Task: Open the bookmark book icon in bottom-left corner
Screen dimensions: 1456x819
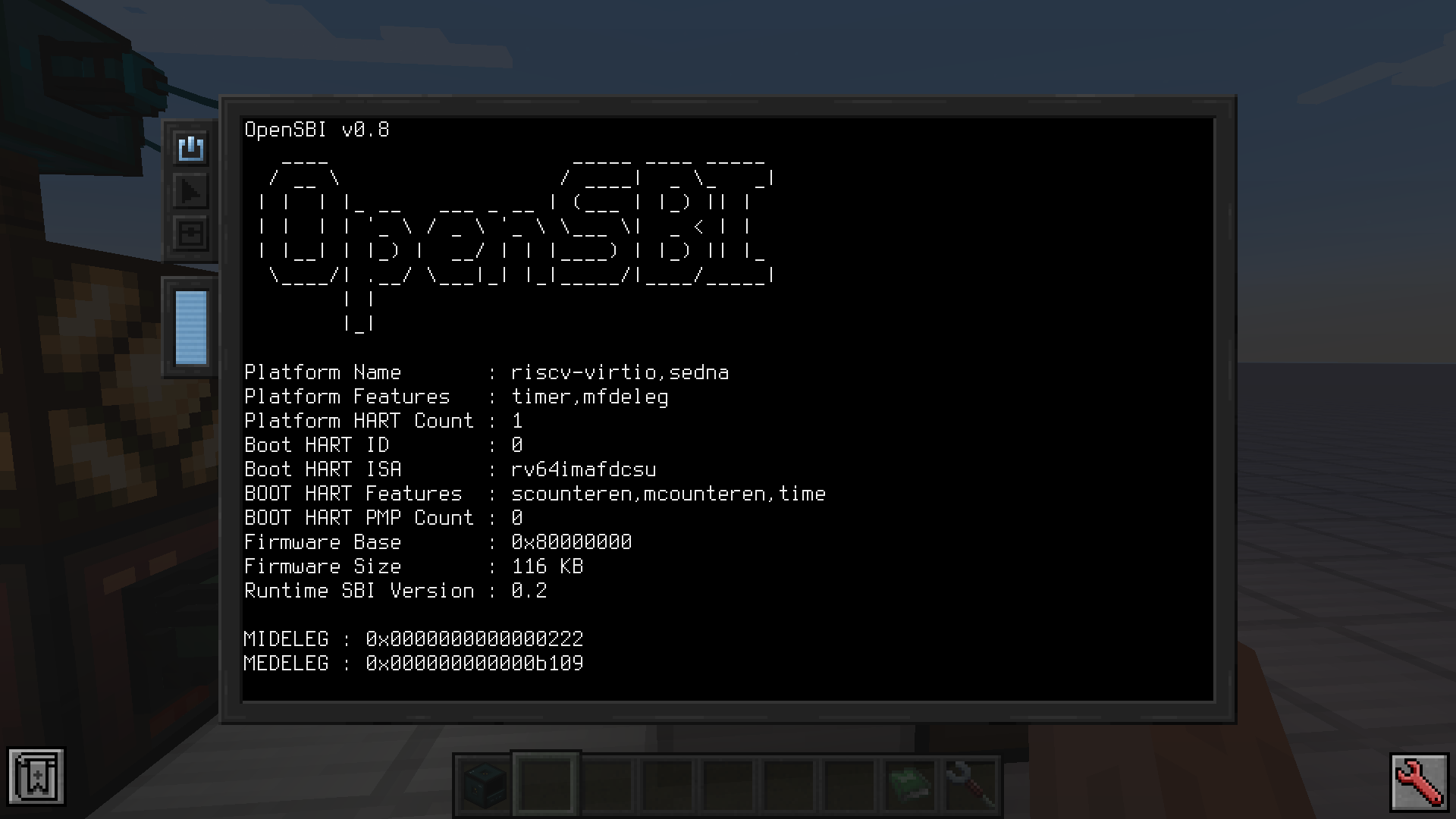Action: (36, 777)
